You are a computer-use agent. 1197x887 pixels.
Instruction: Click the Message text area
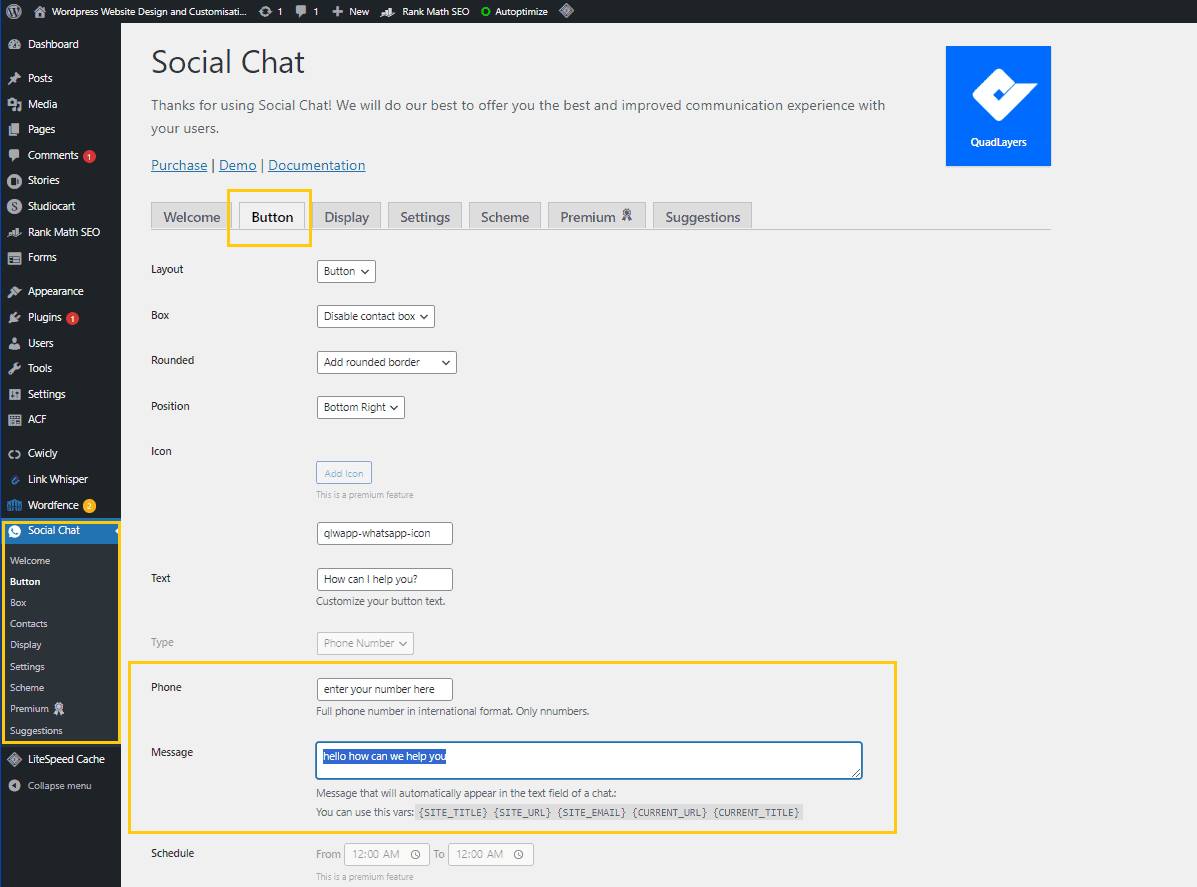click(x=588, y=760)
